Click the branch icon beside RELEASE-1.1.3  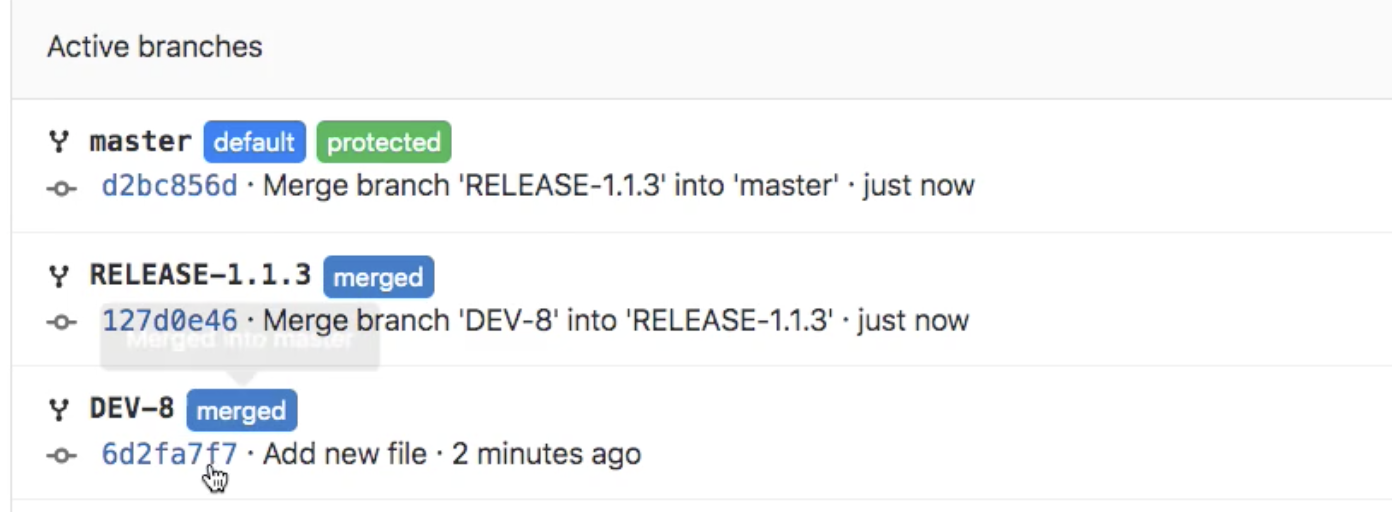60,276
